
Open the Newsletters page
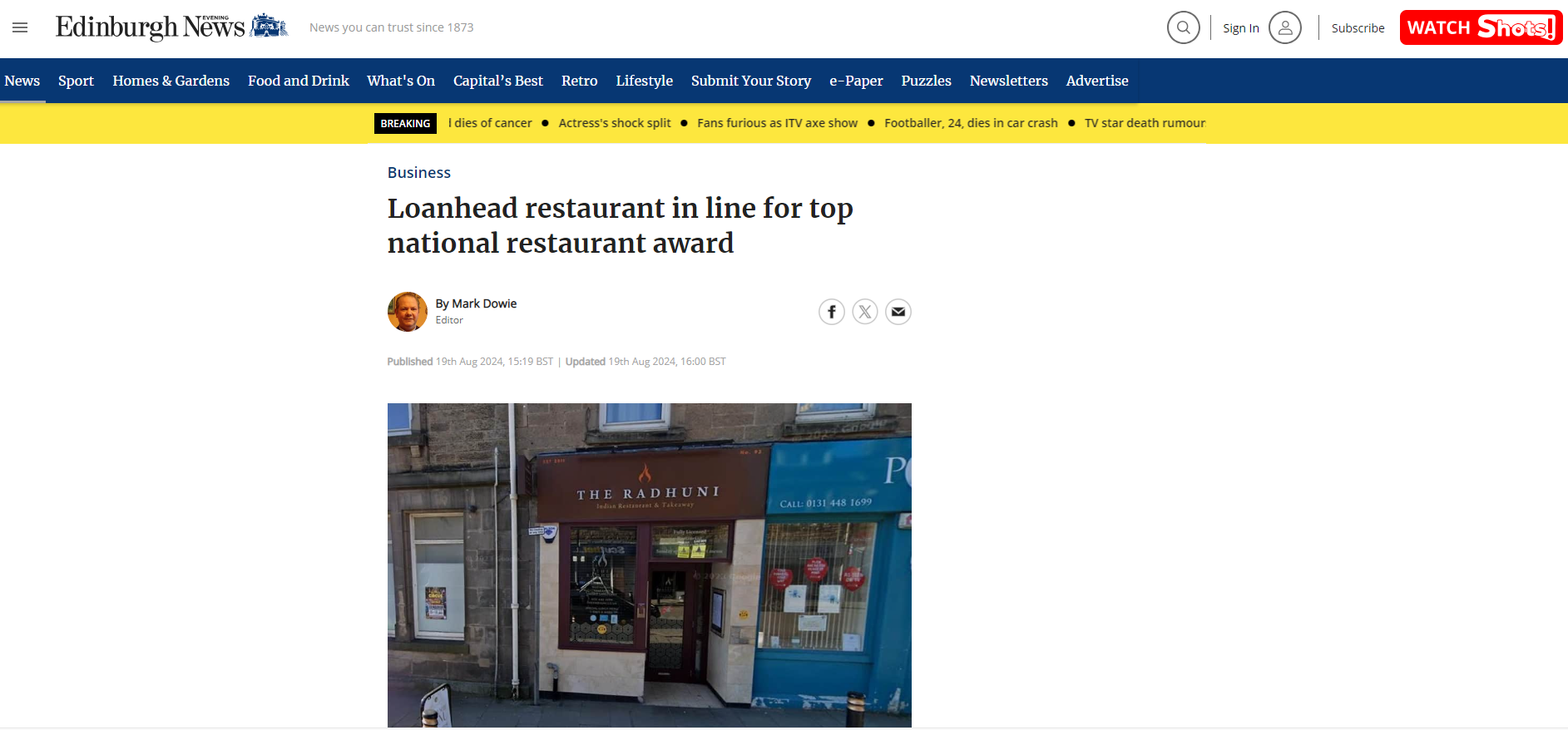tap(1008, 81)
